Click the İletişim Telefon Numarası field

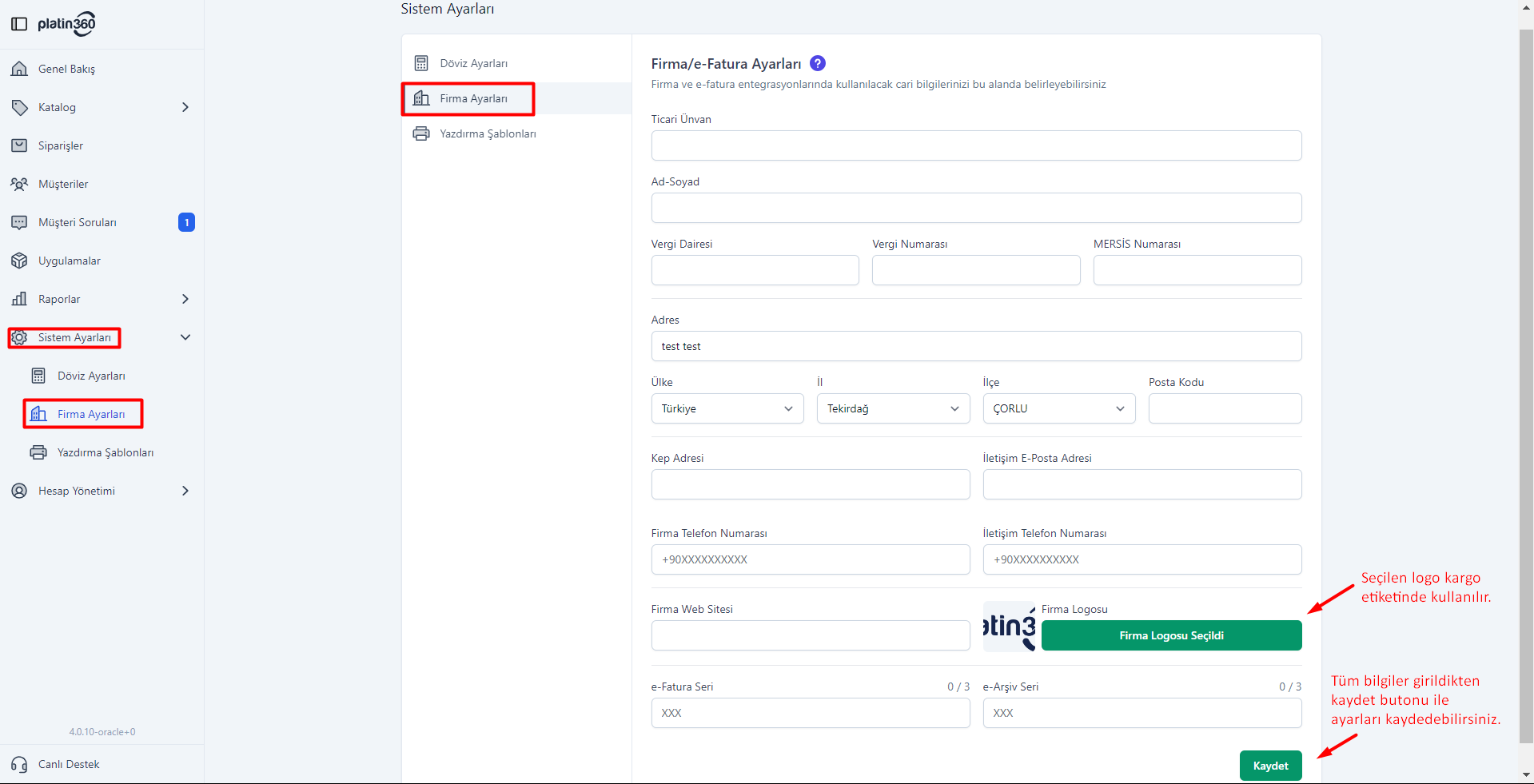coord(1142,559)
